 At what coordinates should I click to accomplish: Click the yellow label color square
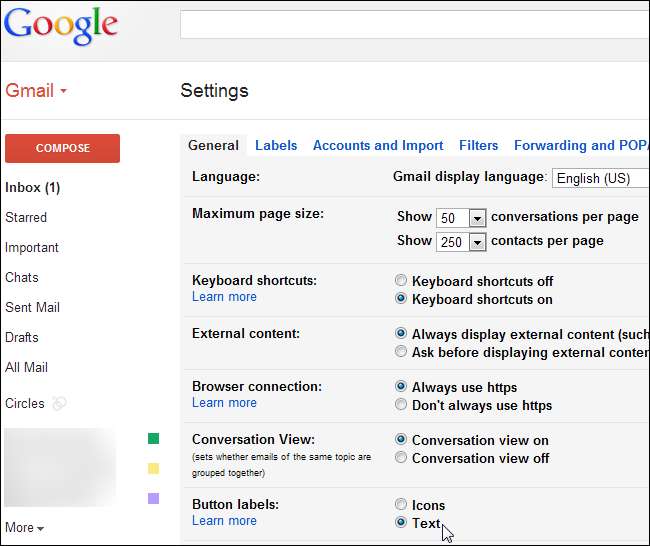click(x=153, y=468)
